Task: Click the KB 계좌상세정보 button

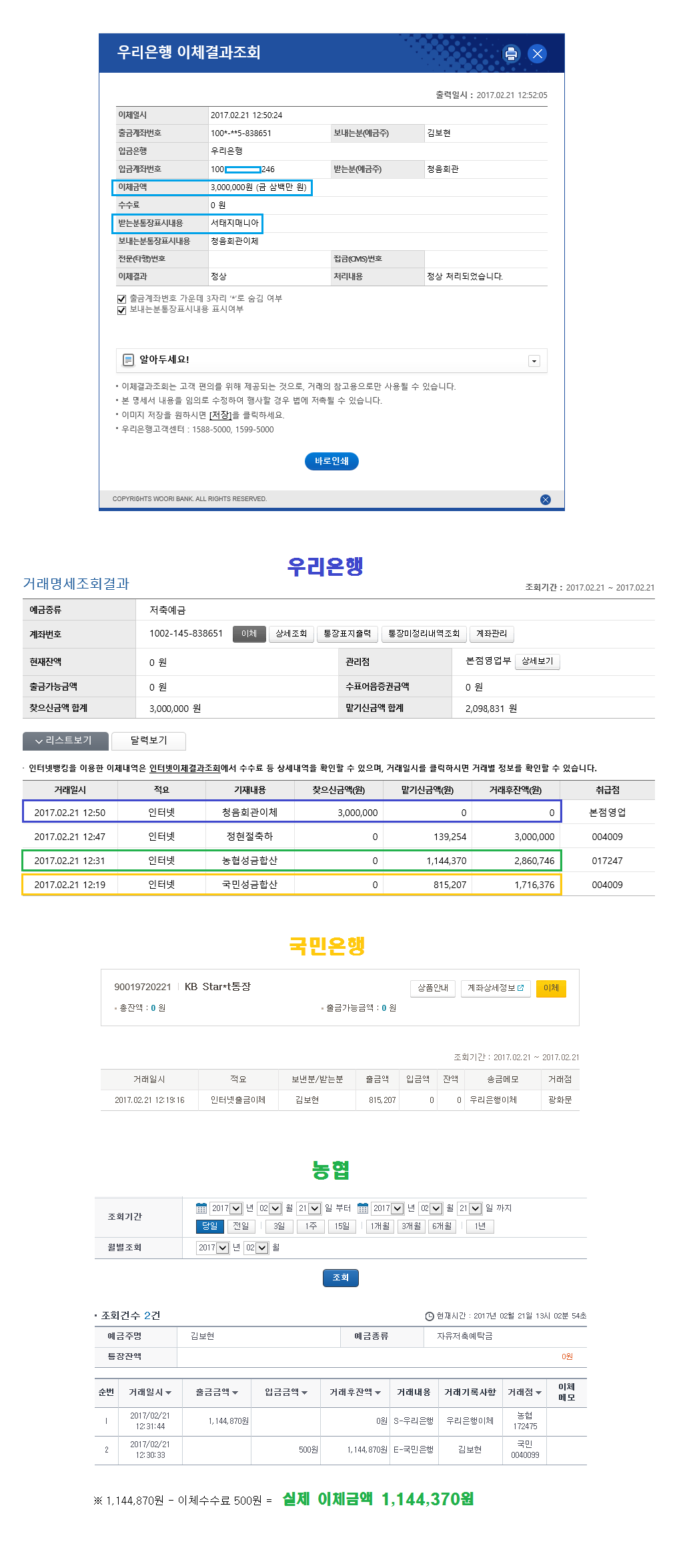Action: (496, 988)
